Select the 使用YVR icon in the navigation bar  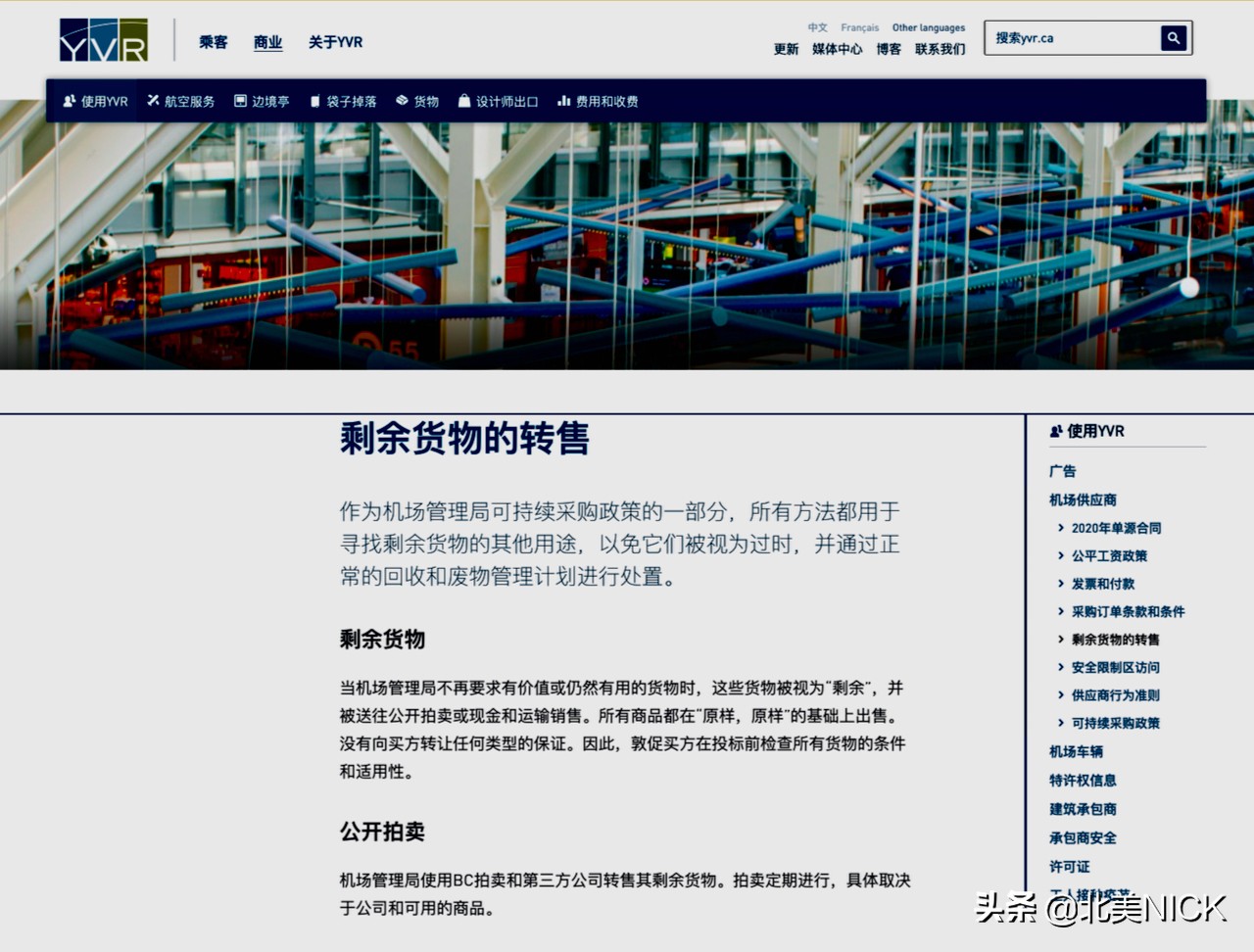pyautogui.click(x=67, y=100)
